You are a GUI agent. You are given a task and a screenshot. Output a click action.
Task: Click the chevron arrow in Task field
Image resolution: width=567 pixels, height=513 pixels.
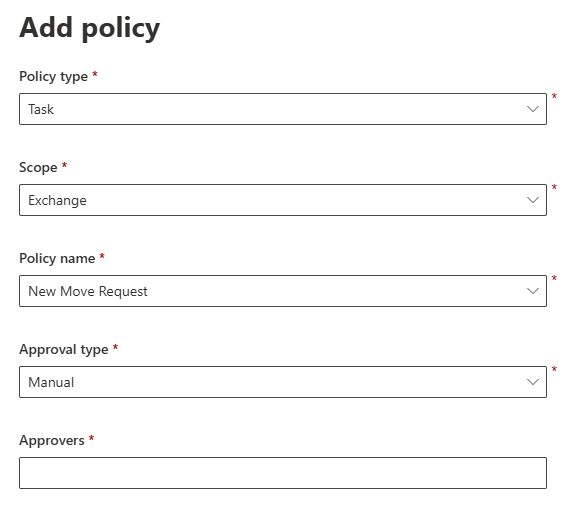click(x=533, y=109)
